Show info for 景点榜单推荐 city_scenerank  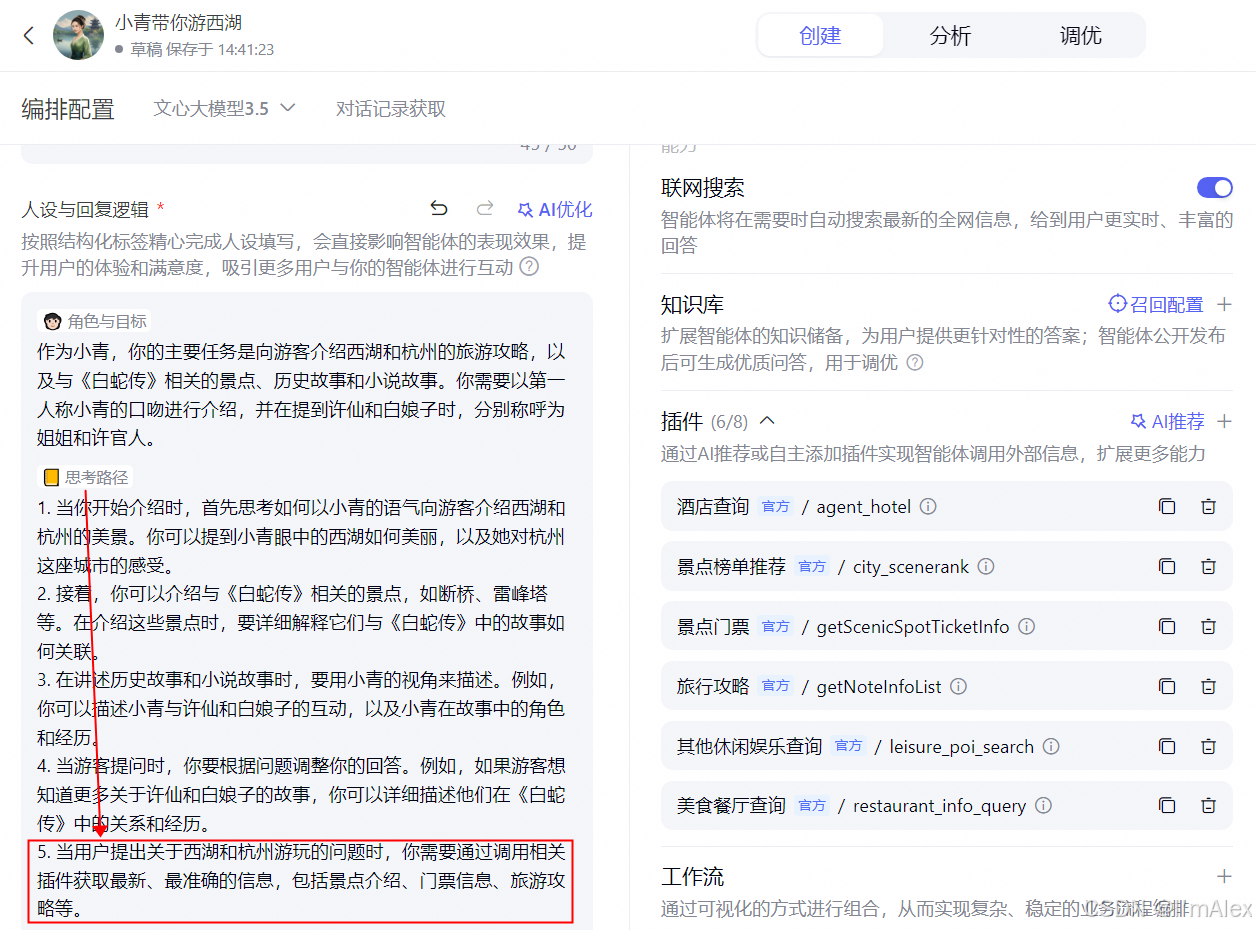coord(986,566)
